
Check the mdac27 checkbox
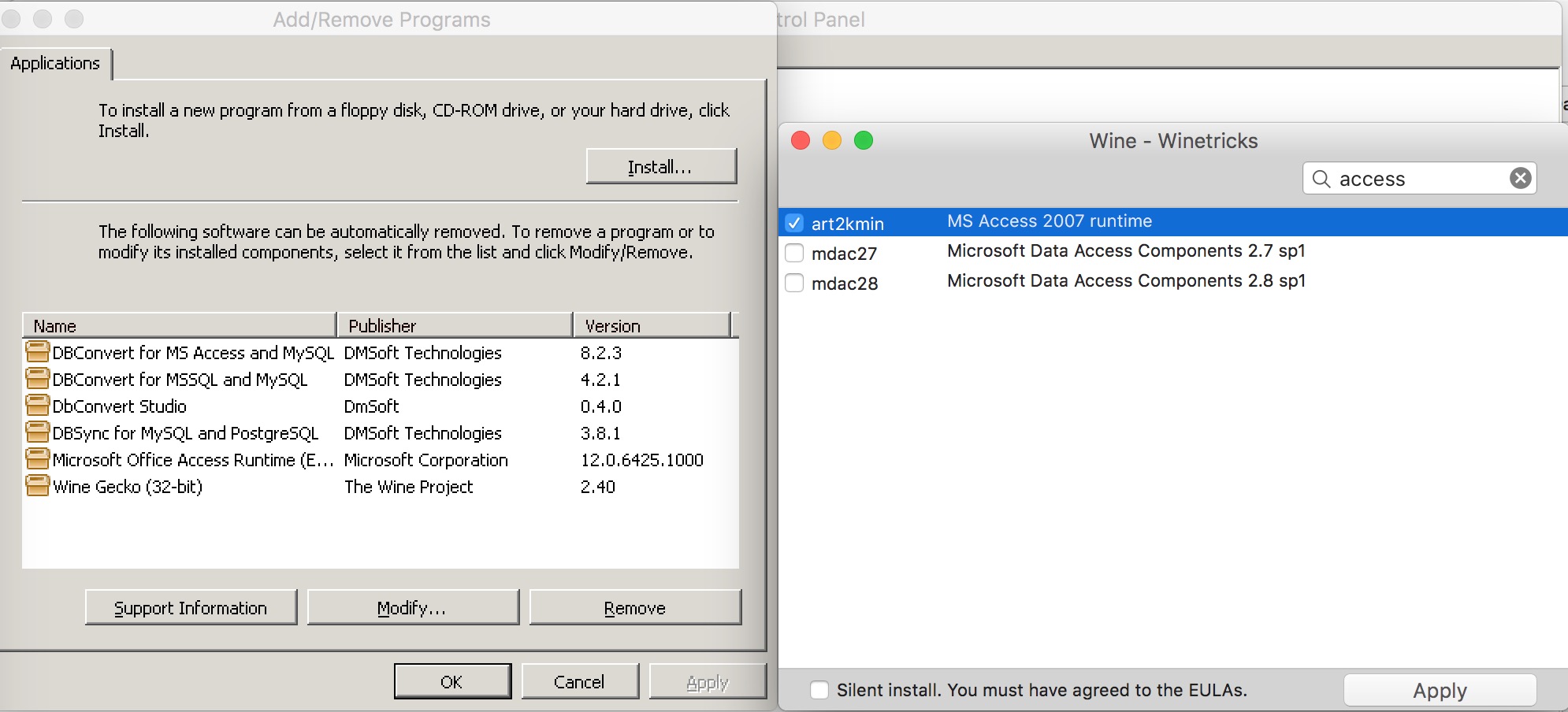pyautogui.click(x=794, y=253)
